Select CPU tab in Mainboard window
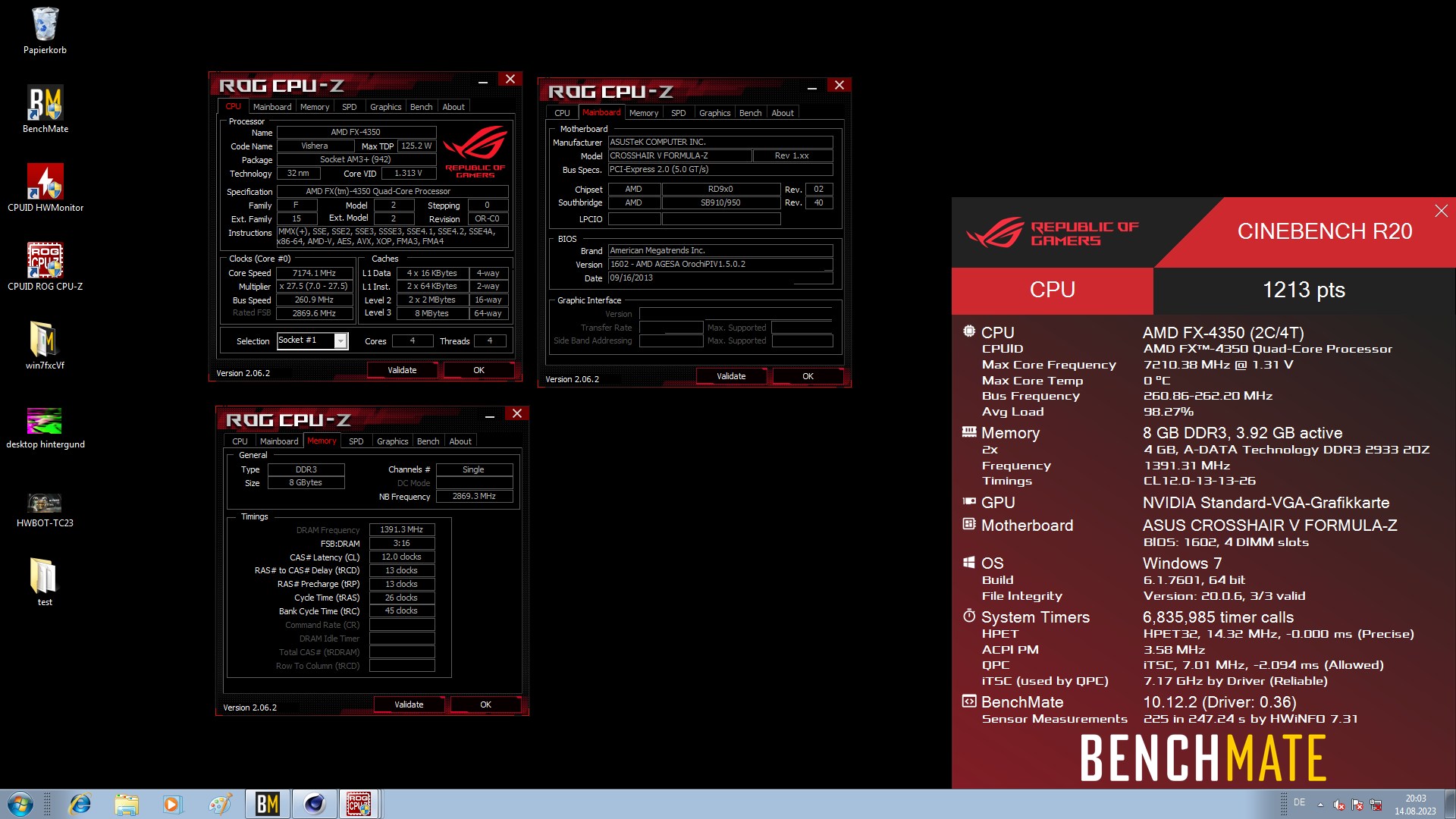The width and height of the screenshot is (1456, 819). click(562, 113)
